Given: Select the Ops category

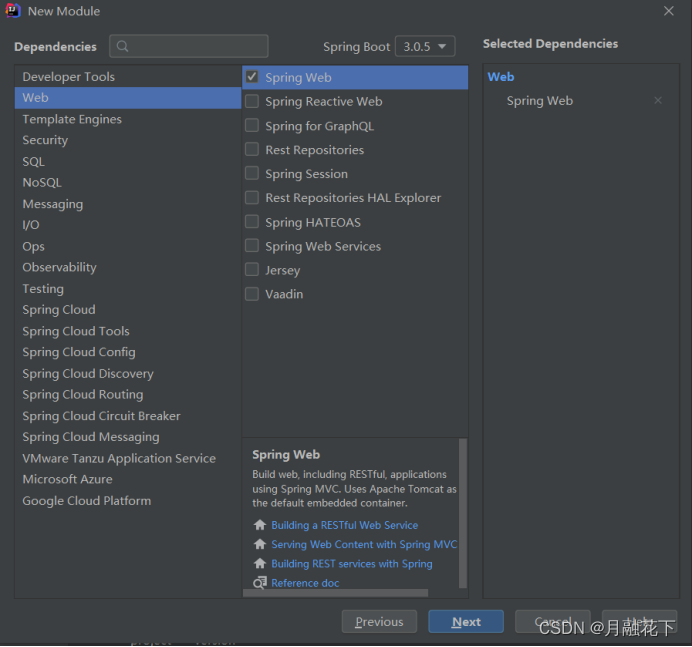Looking at the screenshot, I should 128,246.
